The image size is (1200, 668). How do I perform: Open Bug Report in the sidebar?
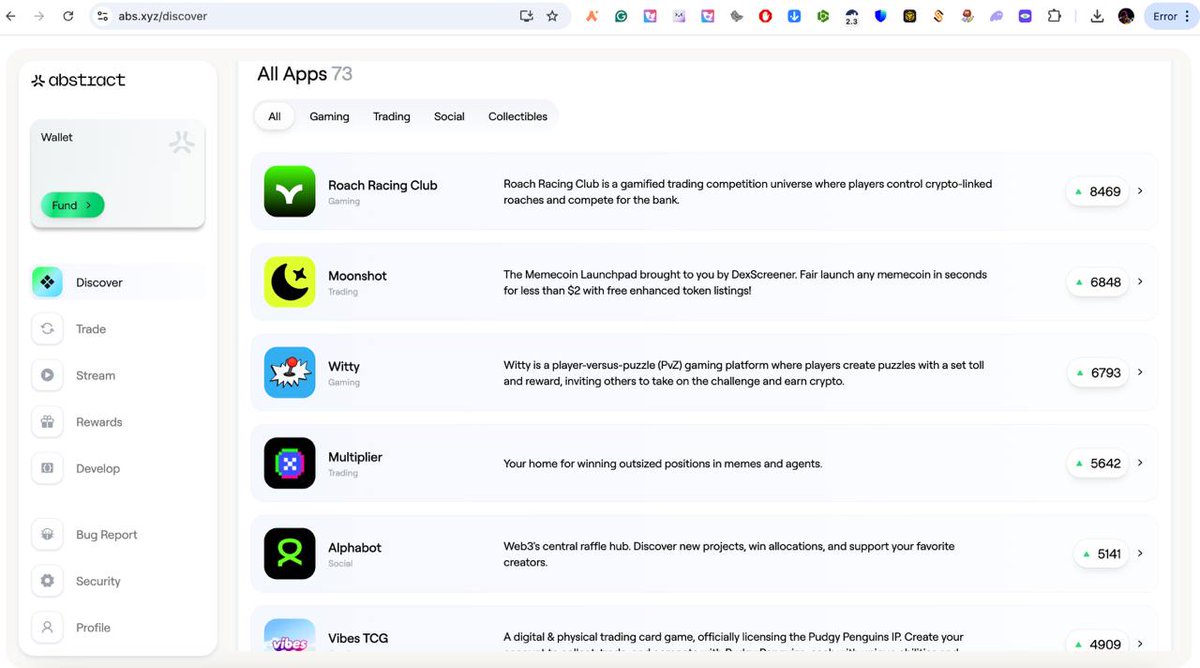pos(118,535)
